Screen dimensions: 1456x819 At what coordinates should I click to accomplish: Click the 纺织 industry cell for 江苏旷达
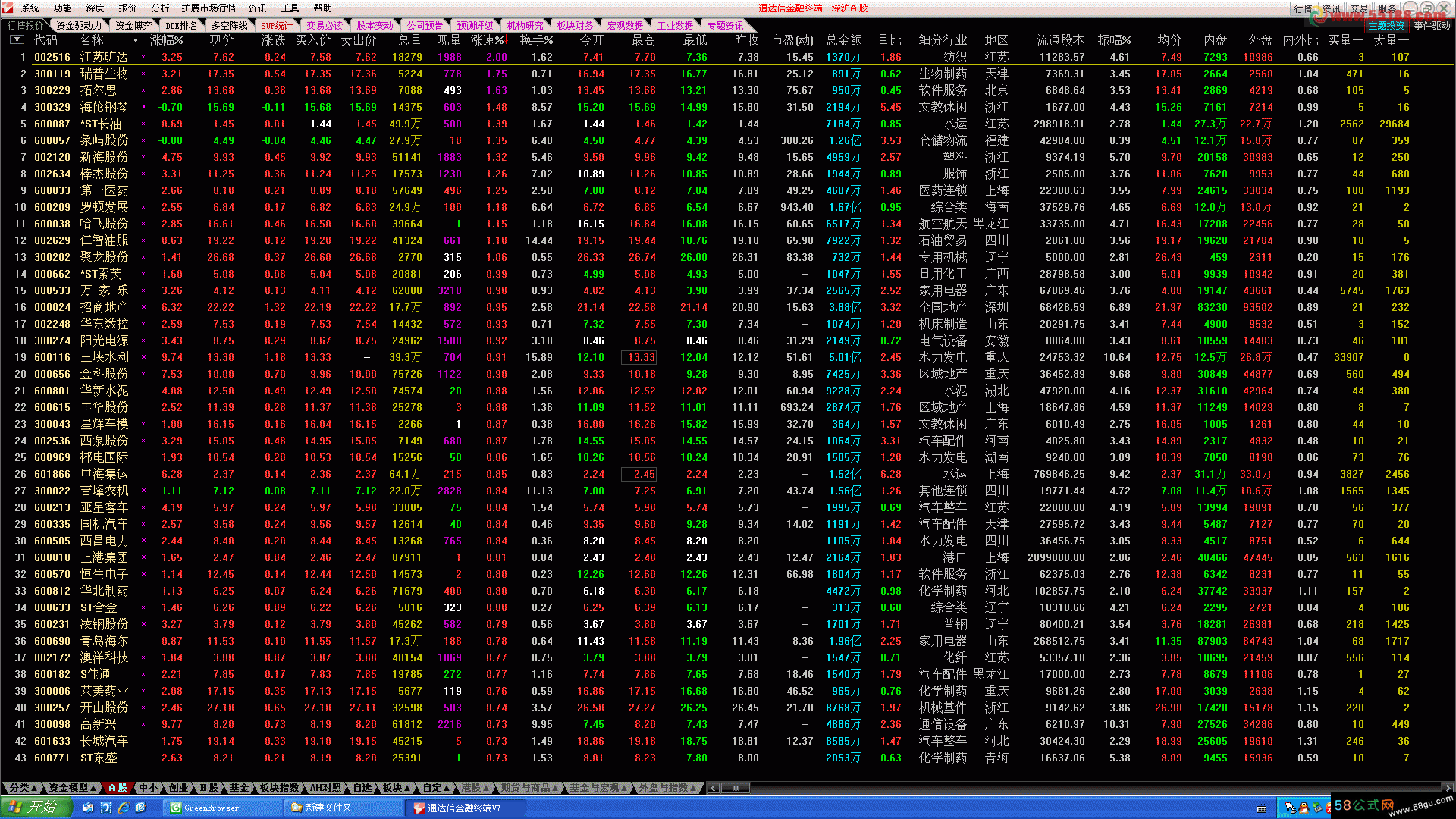[x=955, y=57]
